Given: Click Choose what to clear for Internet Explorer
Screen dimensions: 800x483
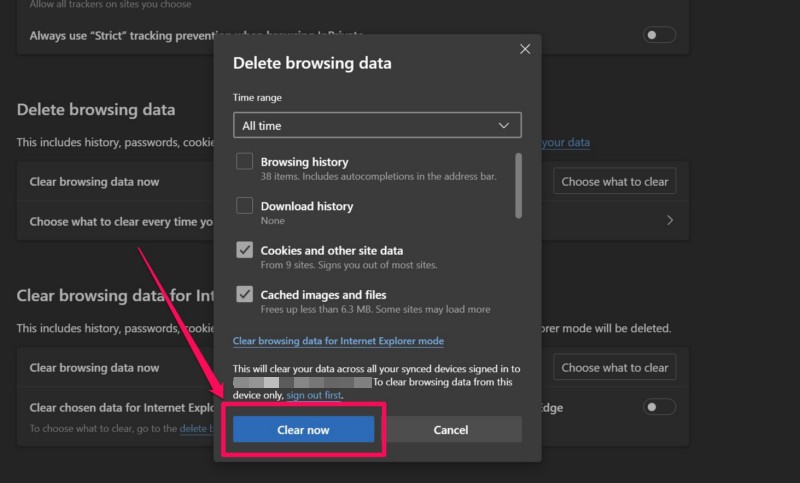Looking at the screenshot, I should pyautogui.click(x=614, y=367).
